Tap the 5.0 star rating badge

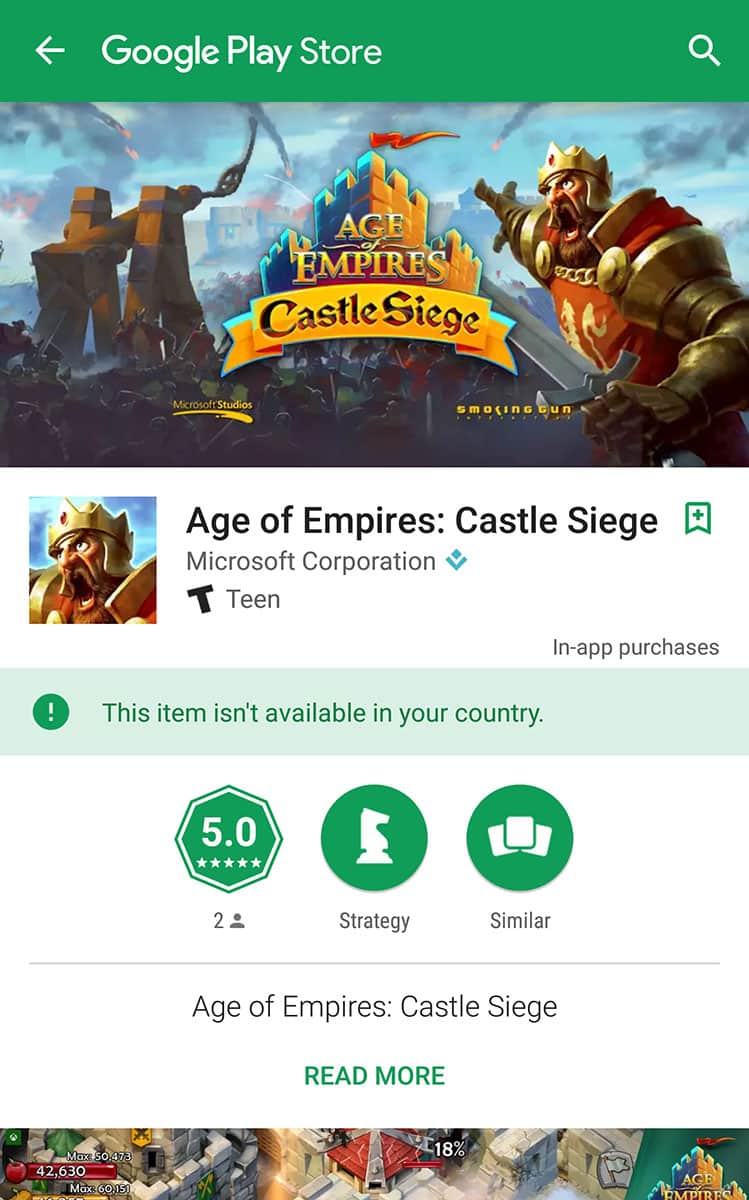click(229, 838)
